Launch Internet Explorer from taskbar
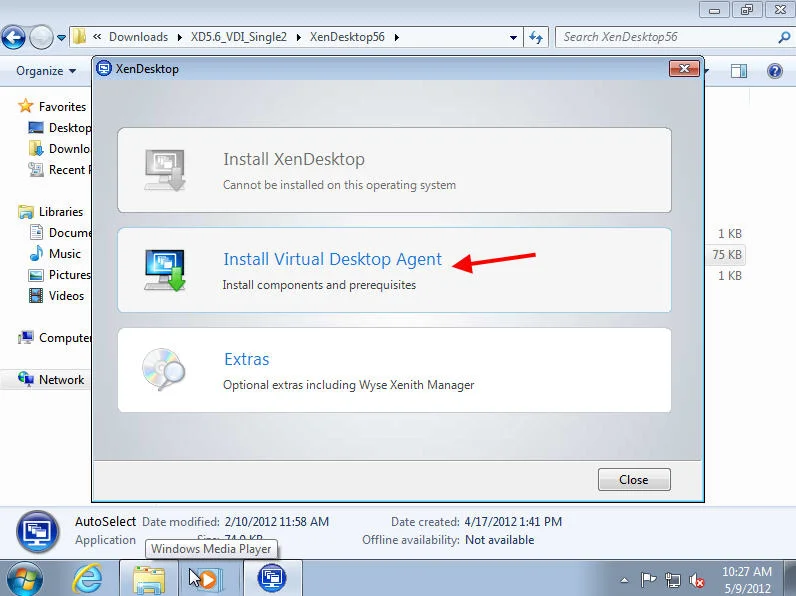This screenshot has width=796, height=596. click(x=88, y=579)
